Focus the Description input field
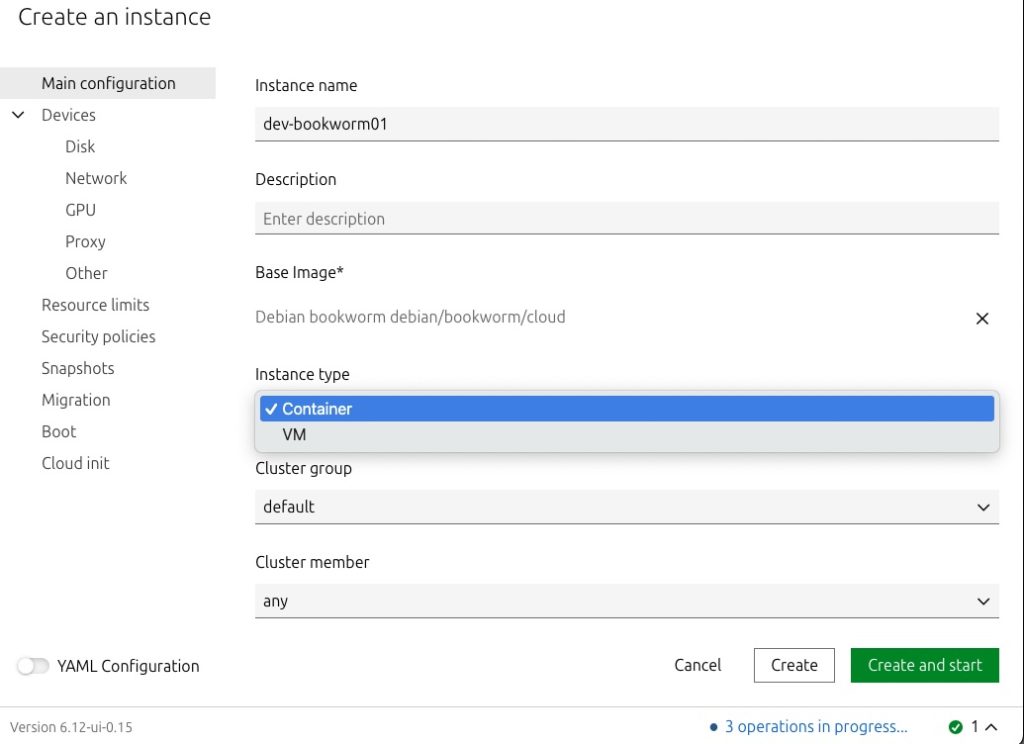Screen dimensions: 1024x744 [x=627, y=219]
